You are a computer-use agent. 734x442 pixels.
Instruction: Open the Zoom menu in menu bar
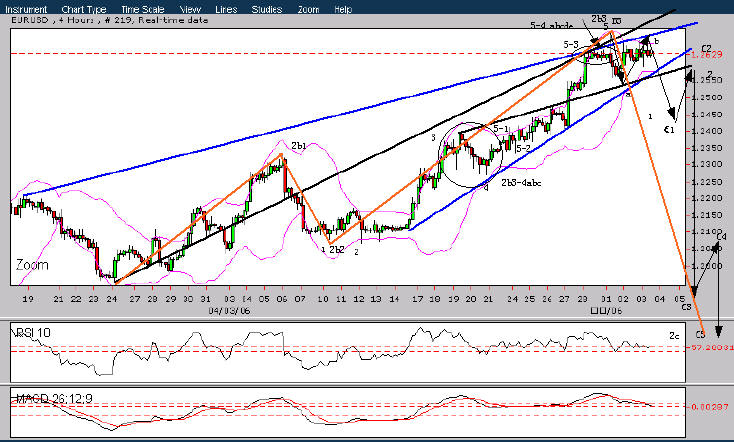(308, 9)
